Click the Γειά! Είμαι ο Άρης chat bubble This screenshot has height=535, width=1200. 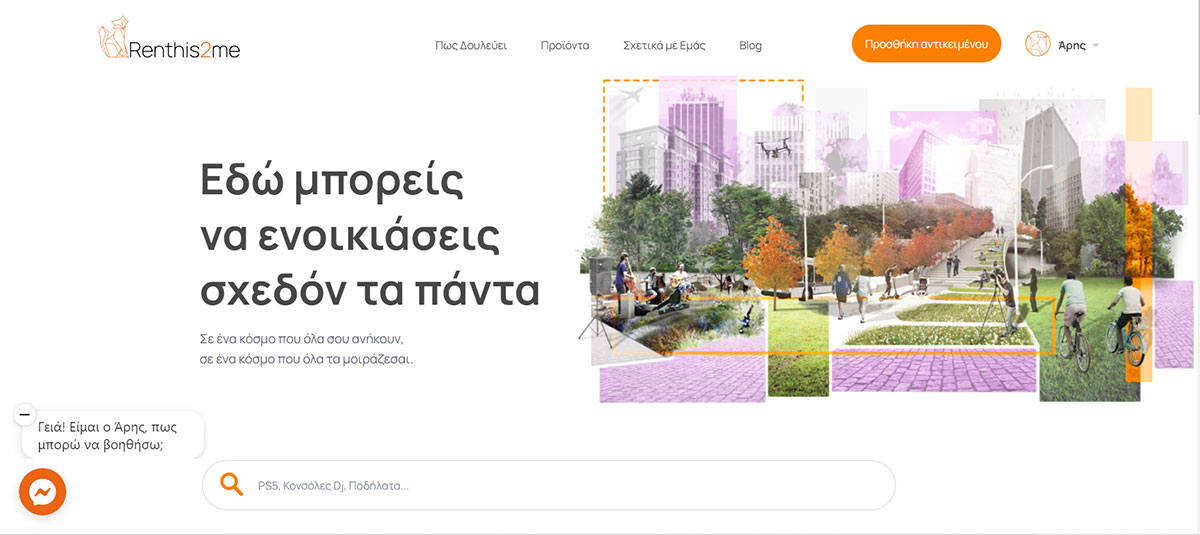112,436
